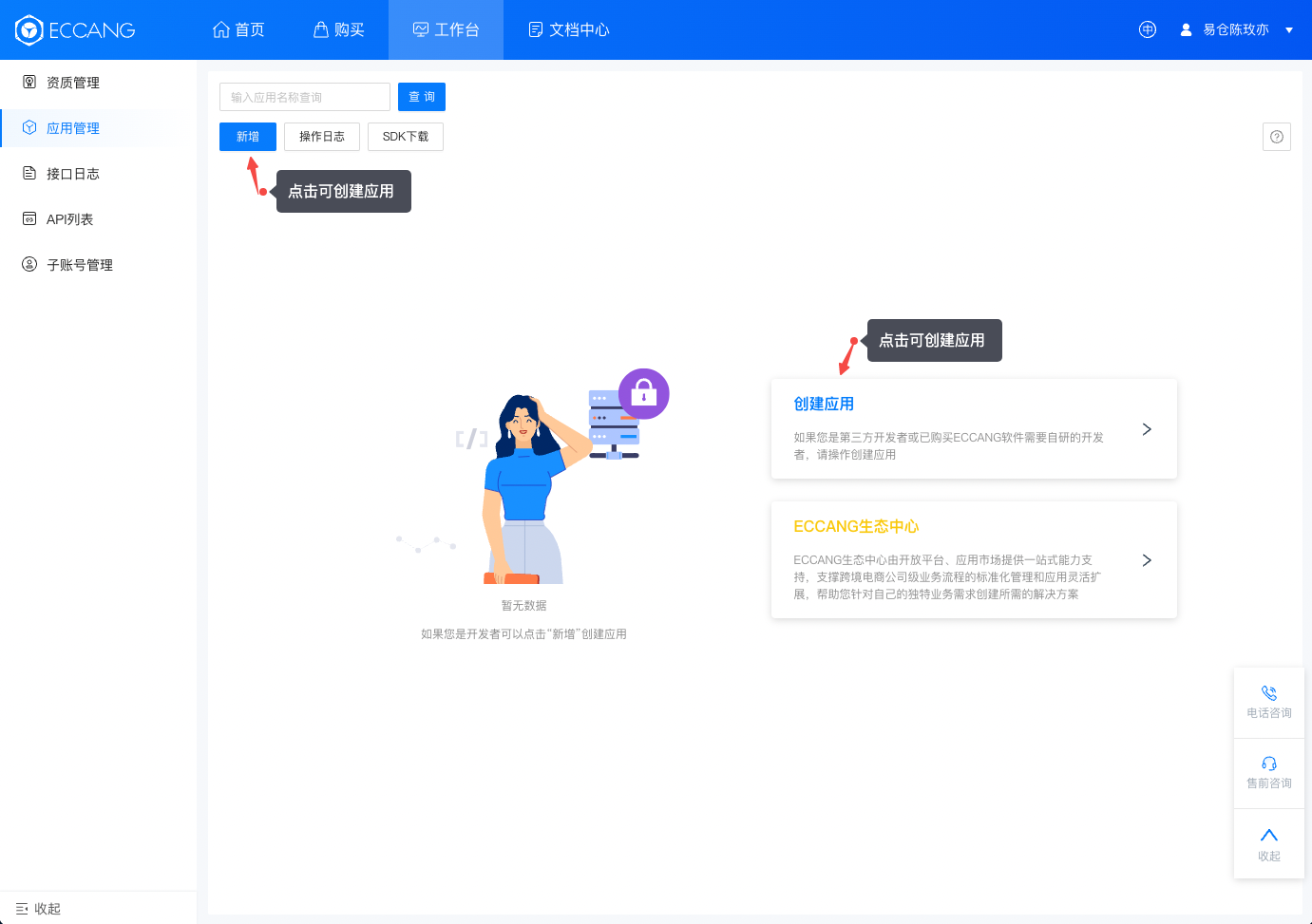Click the house icon next to 首页
1312x924 pixels.
click(x=221, y=29)
